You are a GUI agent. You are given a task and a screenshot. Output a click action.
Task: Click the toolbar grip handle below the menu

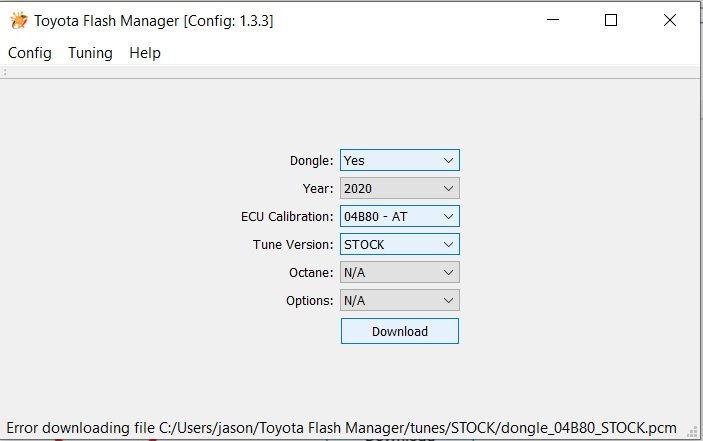[x=4, y=72]
